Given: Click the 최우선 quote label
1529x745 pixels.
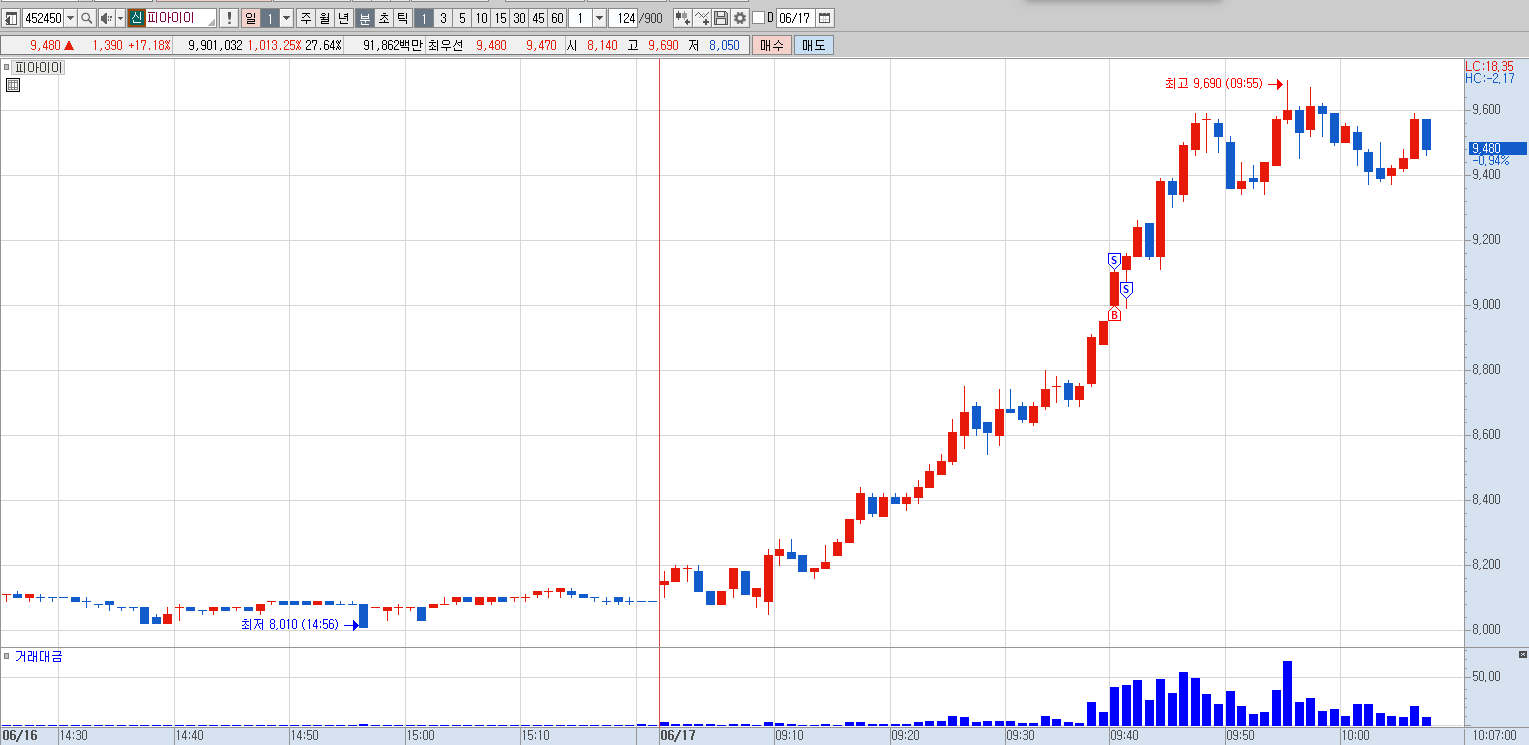Looking at the screenshot, I should click(446, 45).
